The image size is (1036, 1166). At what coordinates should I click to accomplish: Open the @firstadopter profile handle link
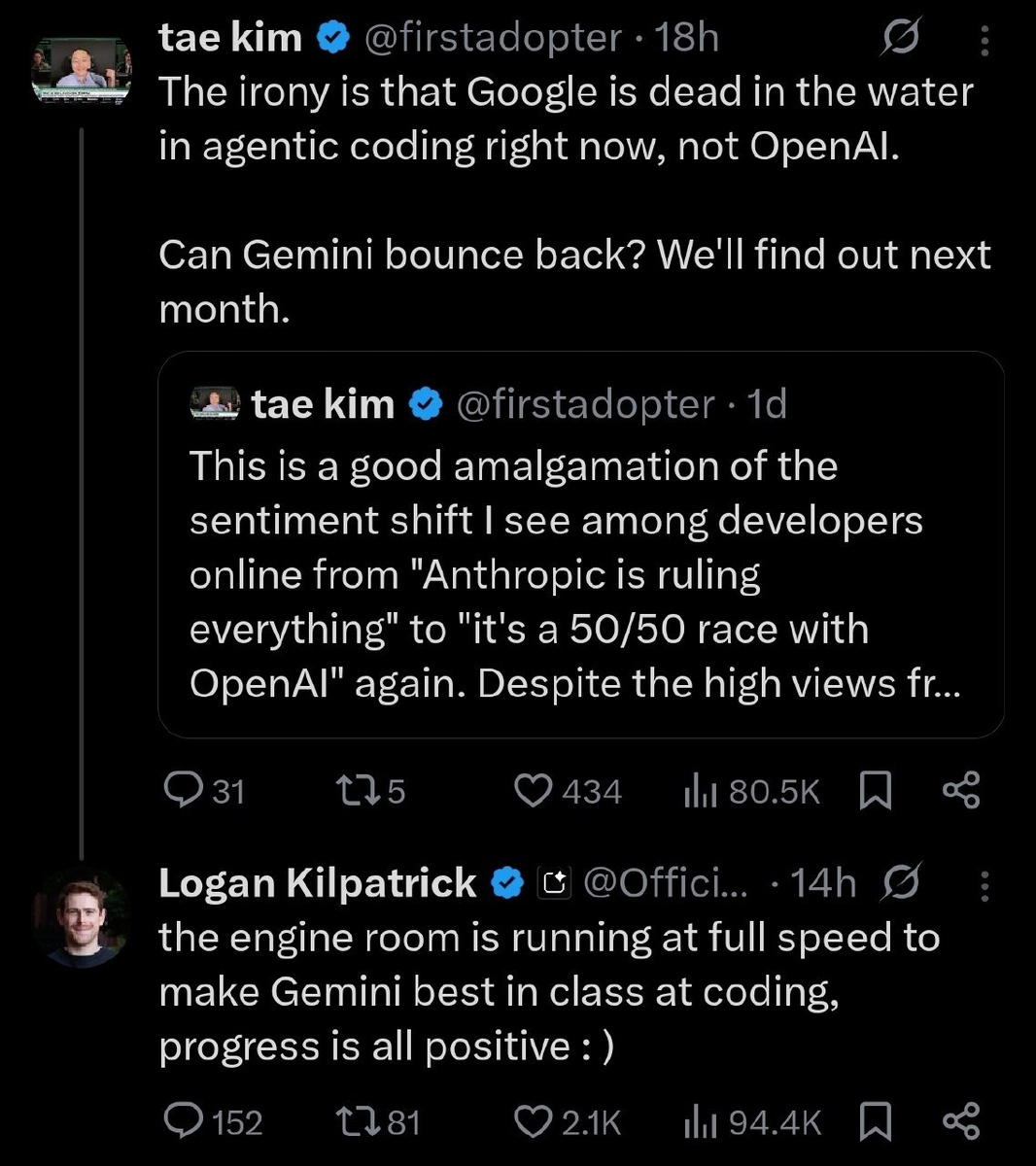point(493,38)
